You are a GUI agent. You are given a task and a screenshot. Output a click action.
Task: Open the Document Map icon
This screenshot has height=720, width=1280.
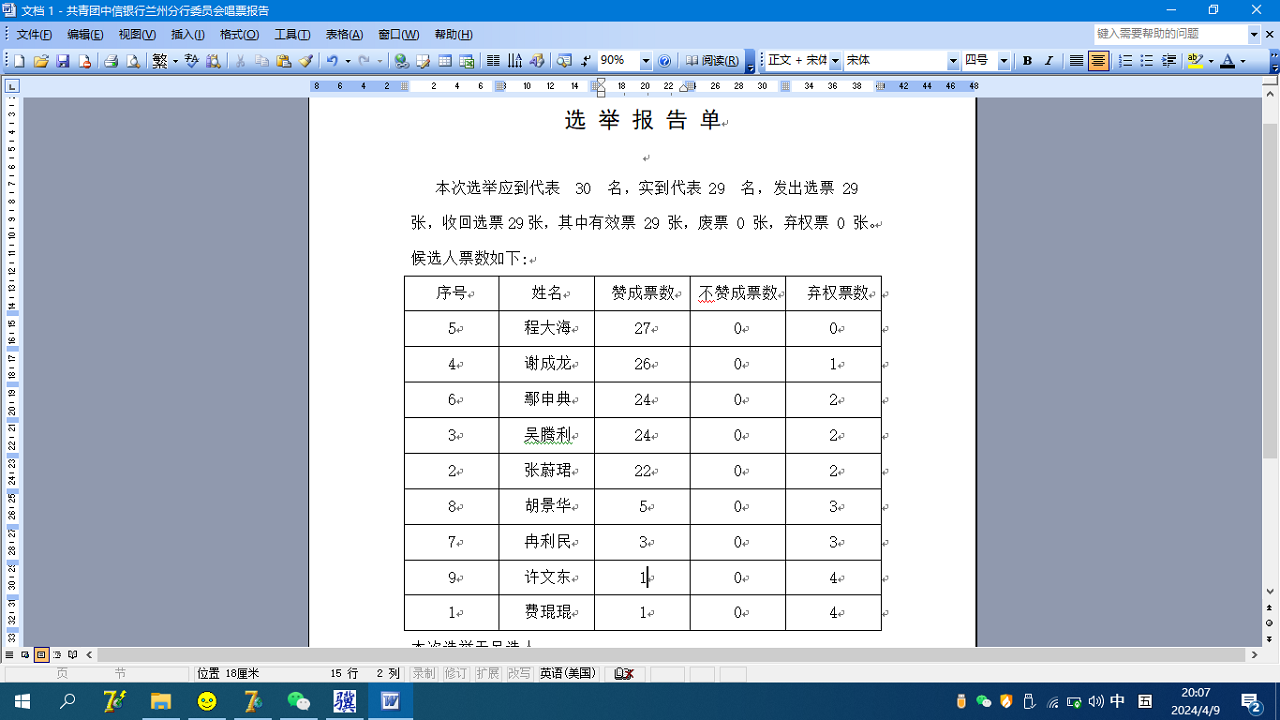[564, 61]
